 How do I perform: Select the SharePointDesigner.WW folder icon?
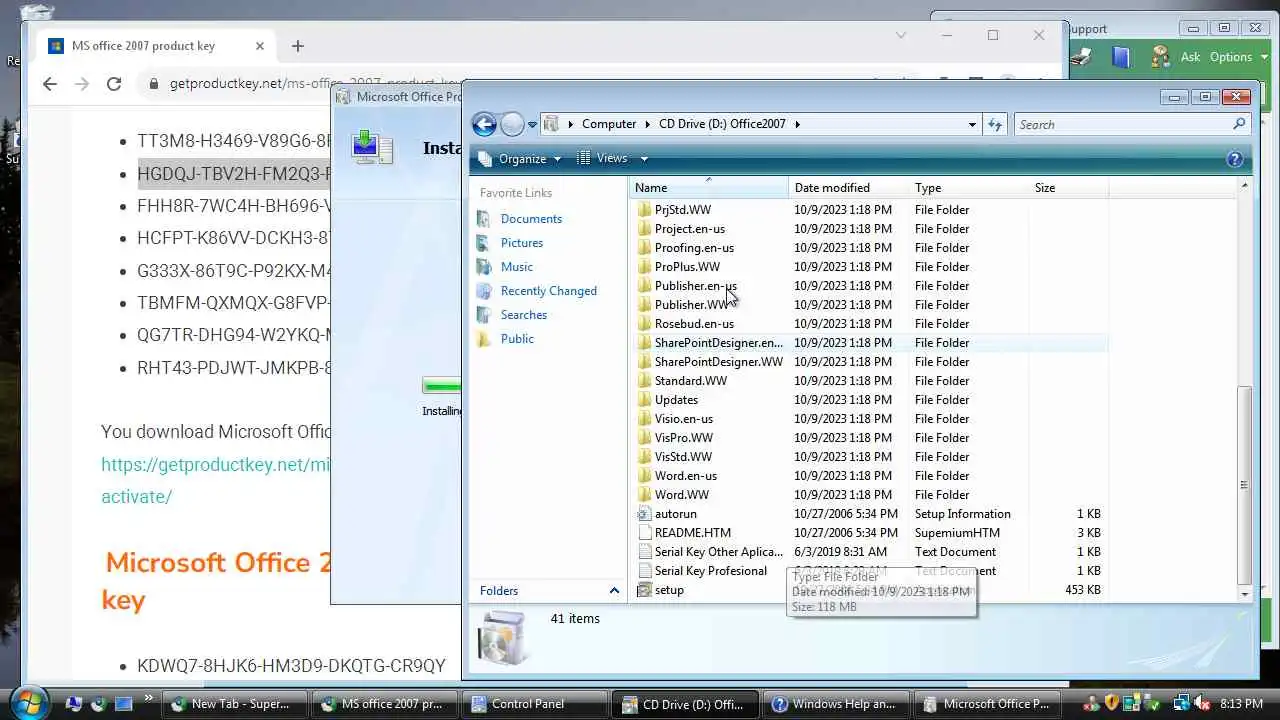coord(644,362)
